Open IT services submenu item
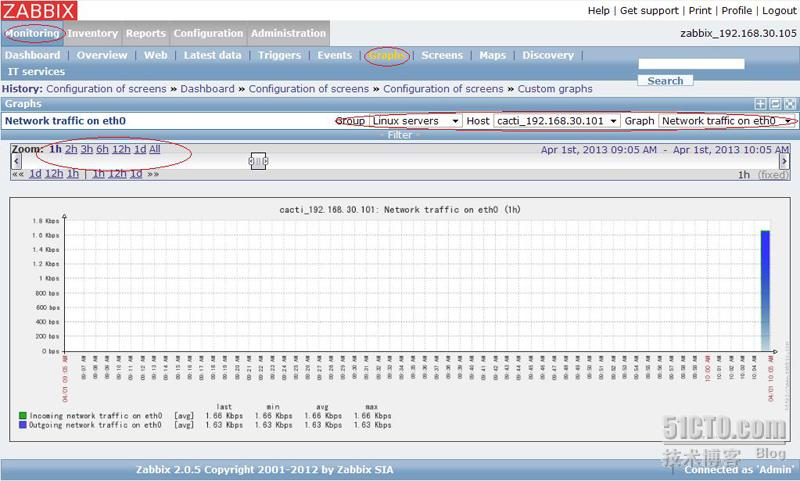 pyautogui.click(x=36, y=72)
